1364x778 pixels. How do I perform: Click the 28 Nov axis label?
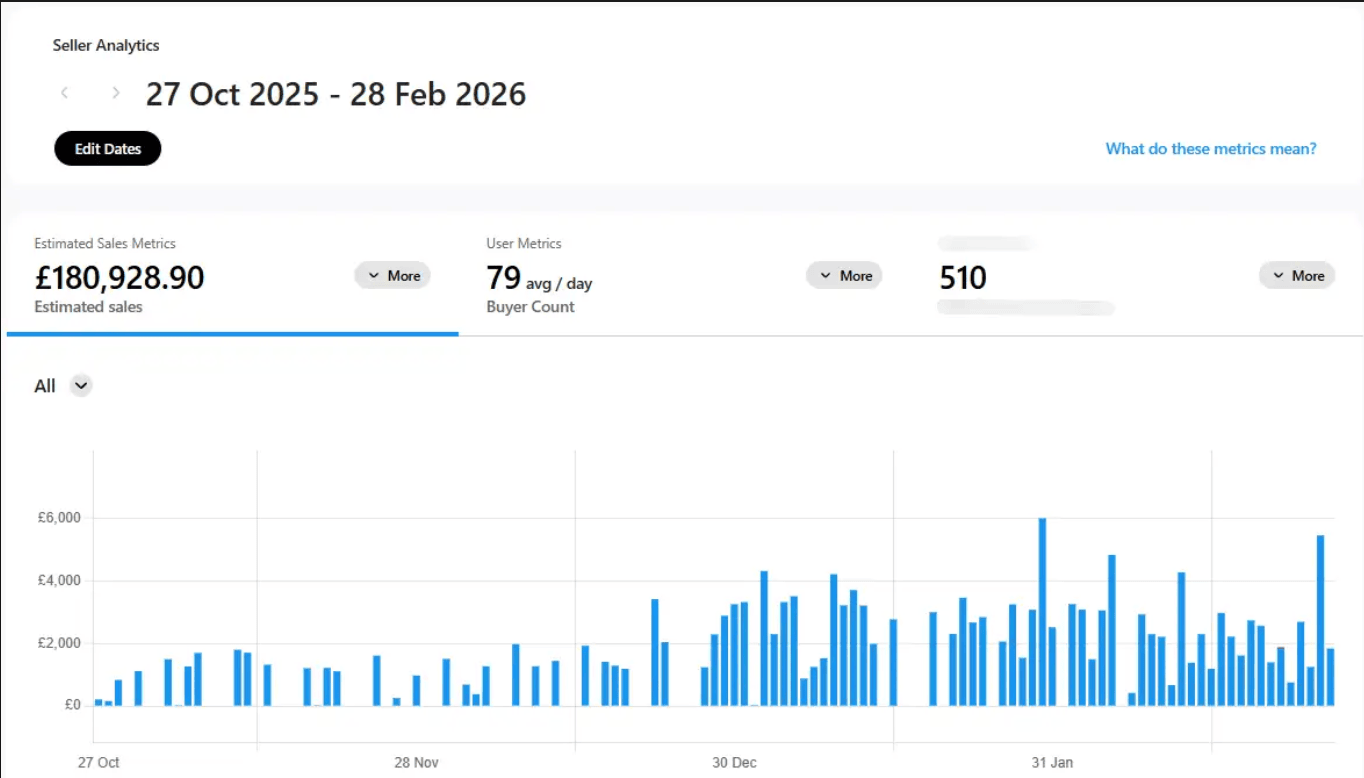coord(417,762)
